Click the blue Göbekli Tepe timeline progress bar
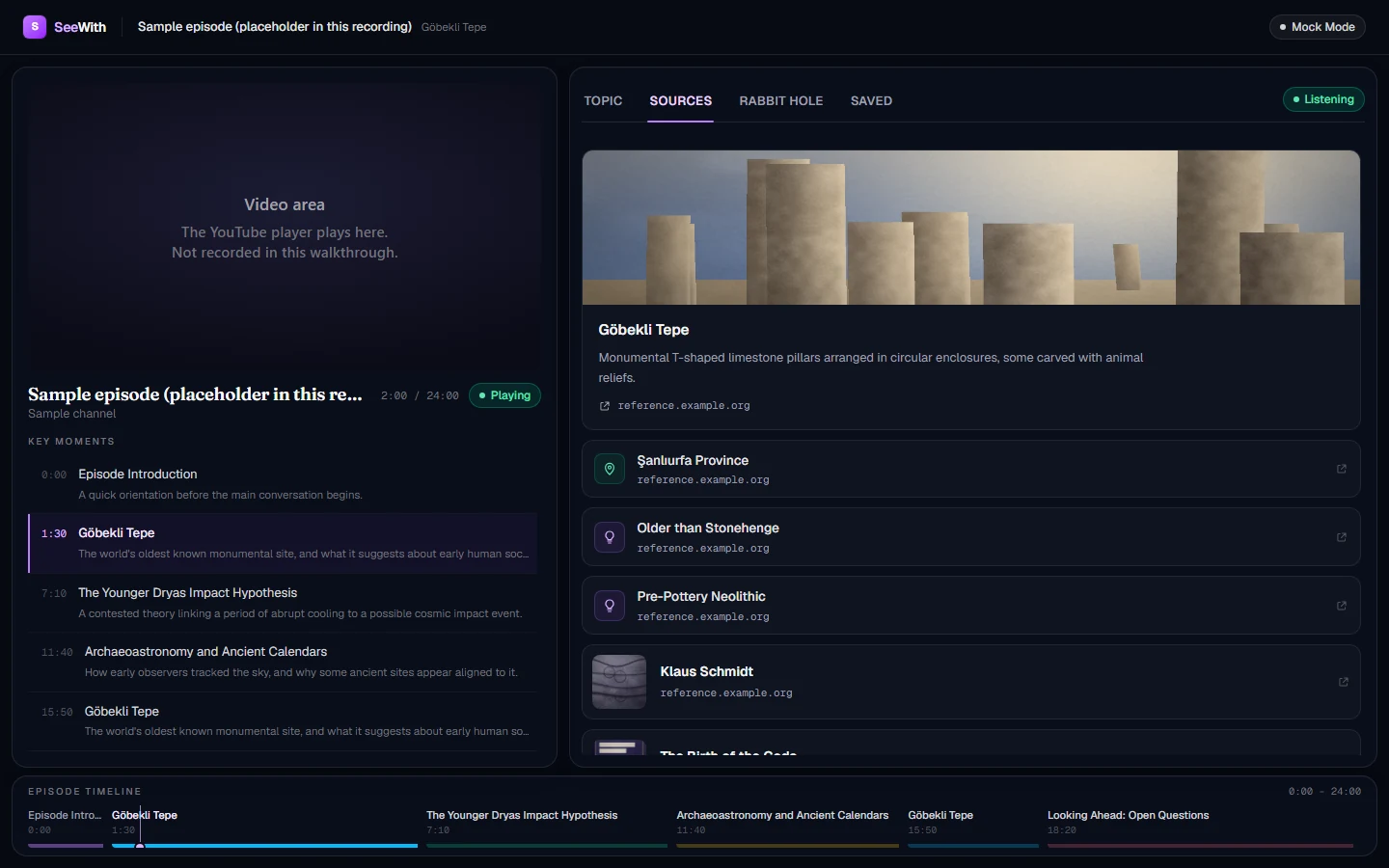The image size is (1389, 868). tap(264, 846)
